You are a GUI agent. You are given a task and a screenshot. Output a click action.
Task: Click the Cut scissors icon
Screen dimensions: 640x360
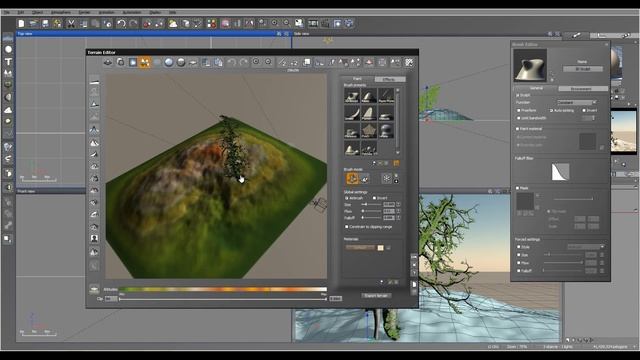tap(71, 24)
